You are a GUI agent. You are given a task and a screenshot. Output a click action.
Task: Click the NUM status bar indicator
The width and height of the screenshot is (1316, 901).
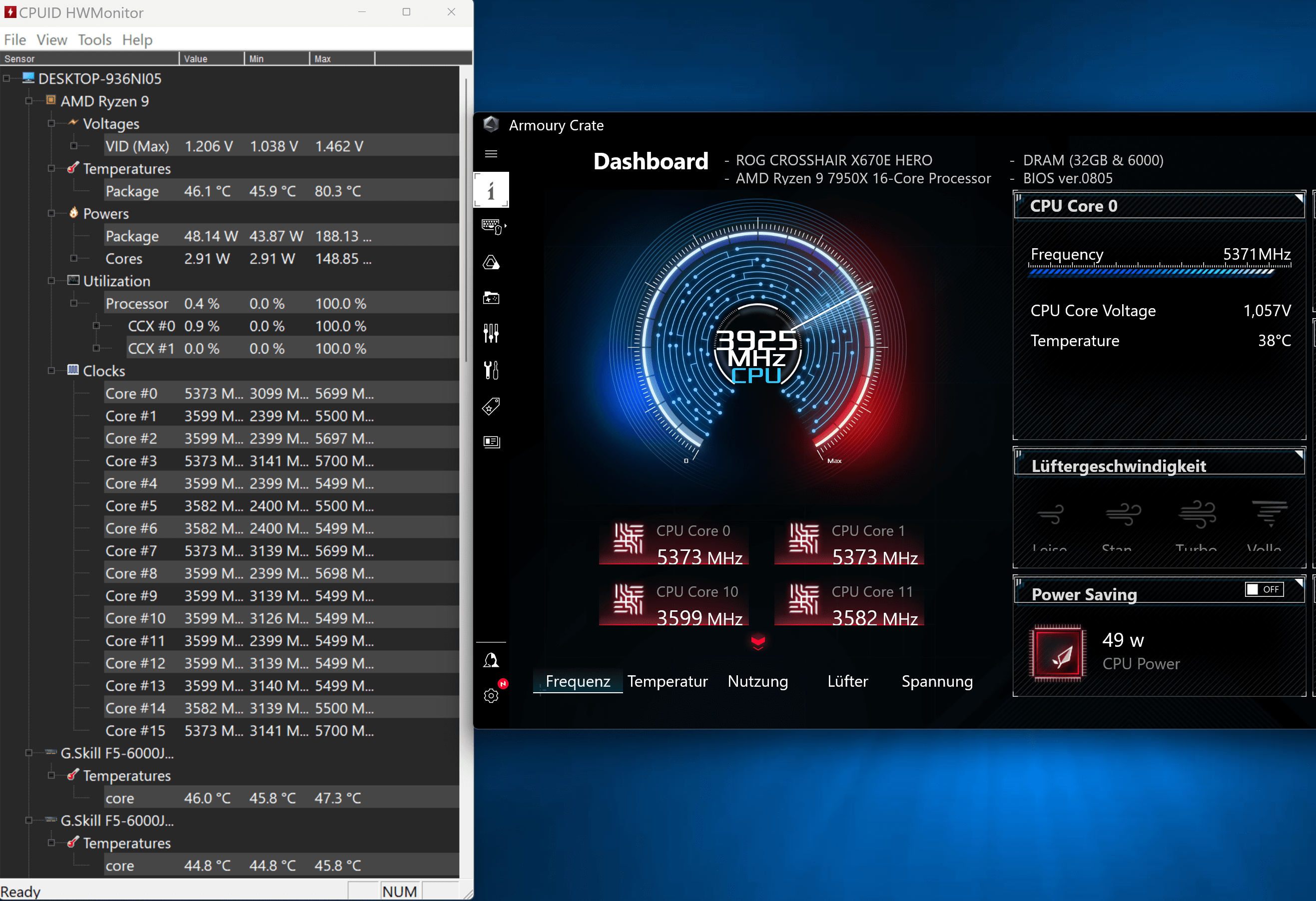400,891
